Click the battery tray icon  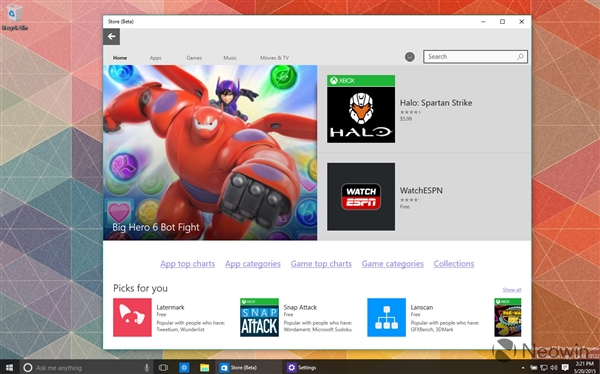533,368
